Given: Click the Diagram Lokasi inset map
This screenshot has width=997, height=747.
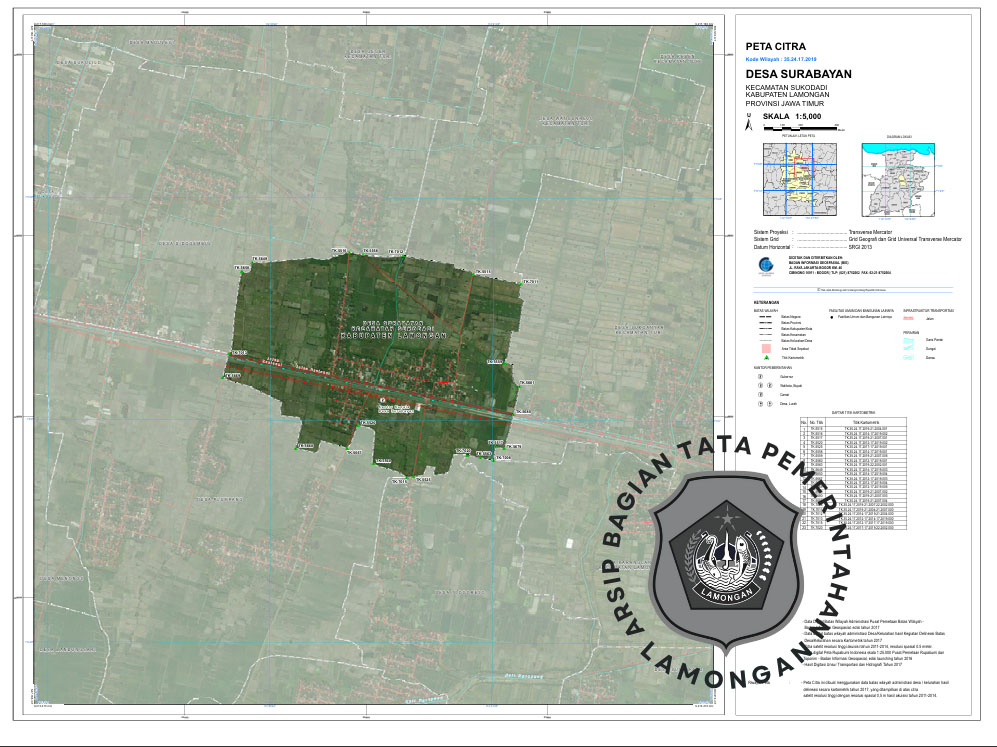Looking at the screenshot, I should point(900,179).
